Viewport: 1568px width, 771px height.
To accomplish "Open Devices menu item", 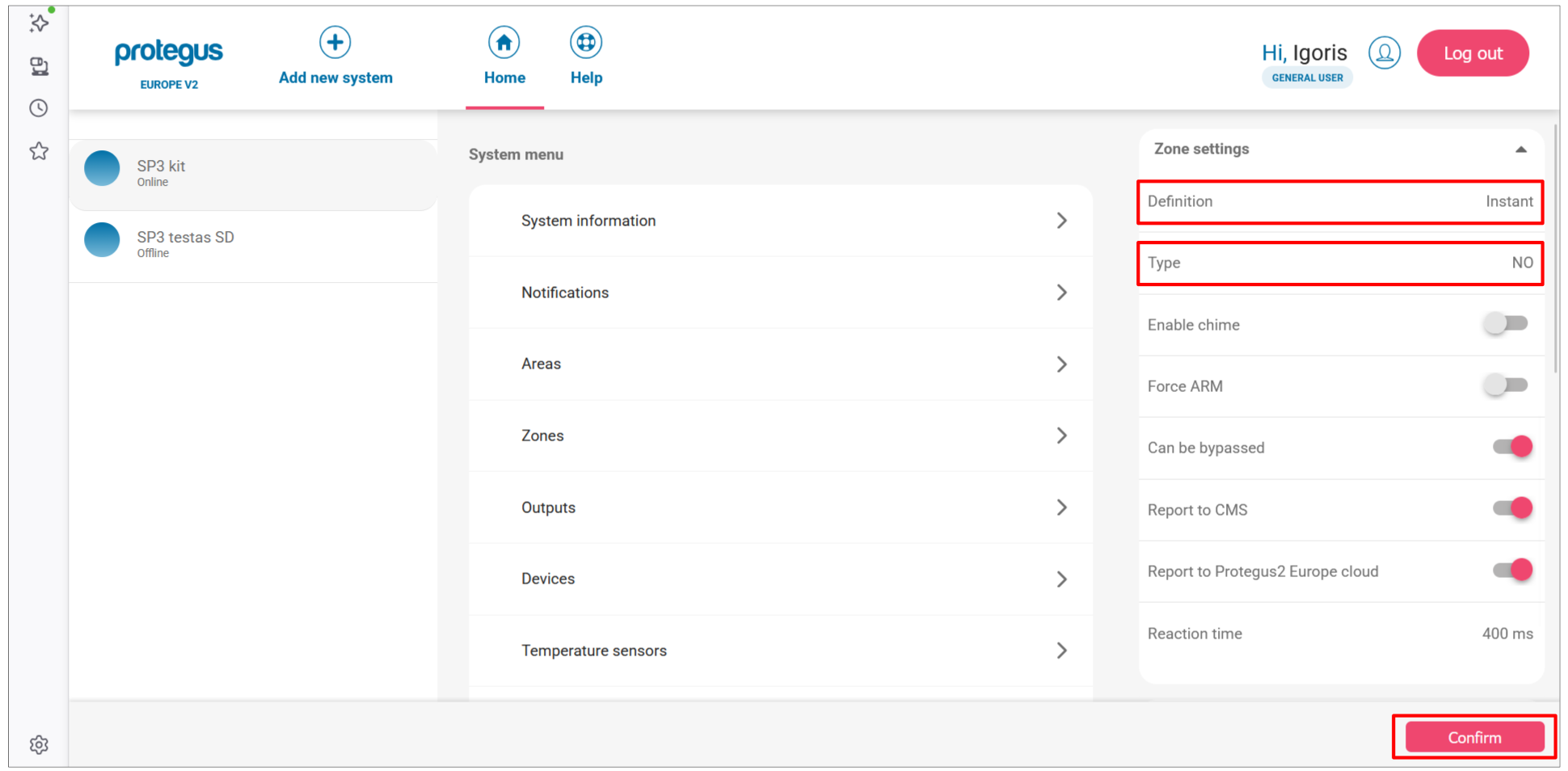I will click(x=780, y=579).
